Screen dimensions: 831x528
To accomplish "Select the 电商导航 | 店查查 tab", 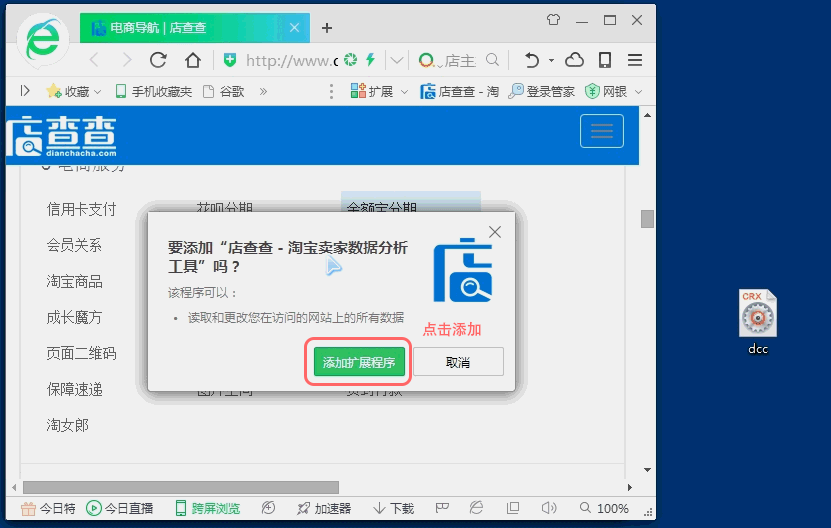I will [194, 28].
